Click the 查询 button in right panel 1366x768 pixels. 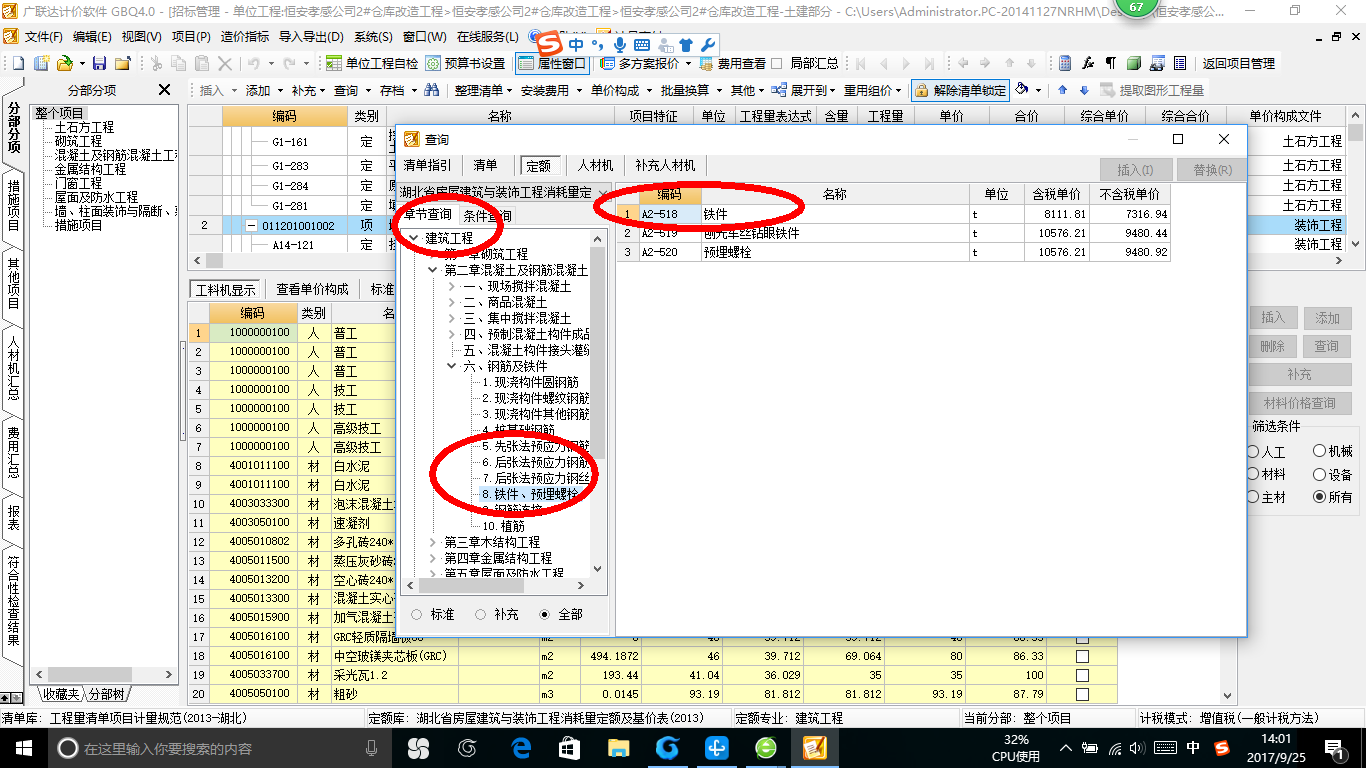pos(1327,346)
